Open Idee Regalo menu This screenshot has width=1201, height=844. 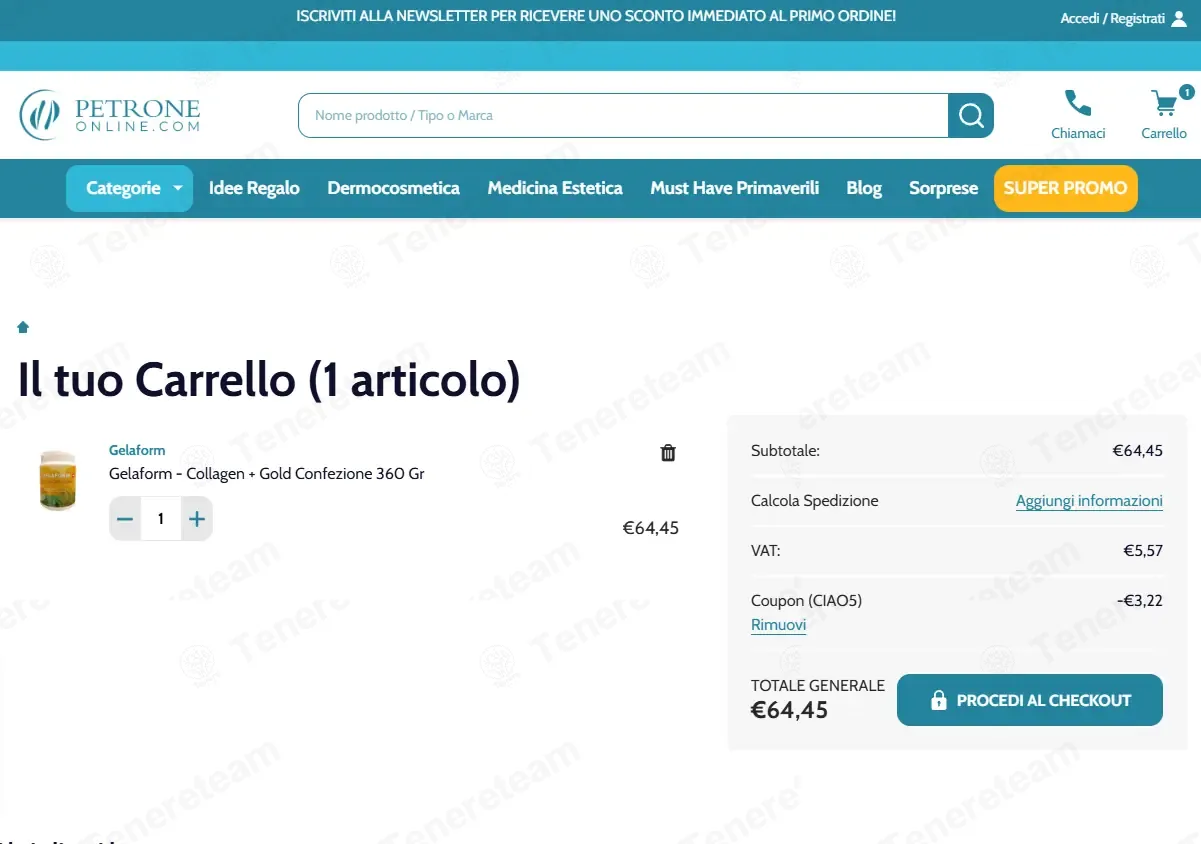(254, 188)
